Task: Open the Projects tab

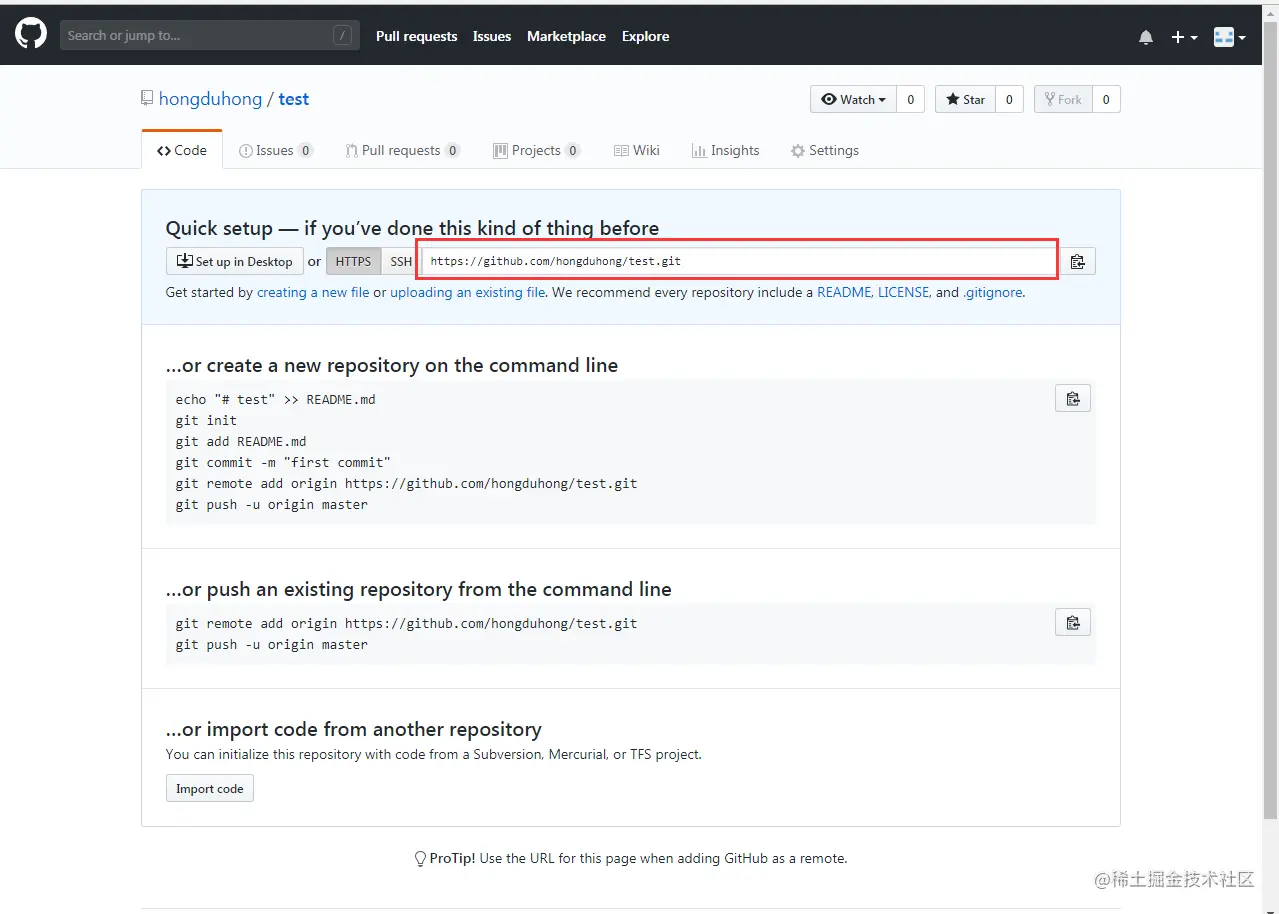Action: [x=536, y=150]
